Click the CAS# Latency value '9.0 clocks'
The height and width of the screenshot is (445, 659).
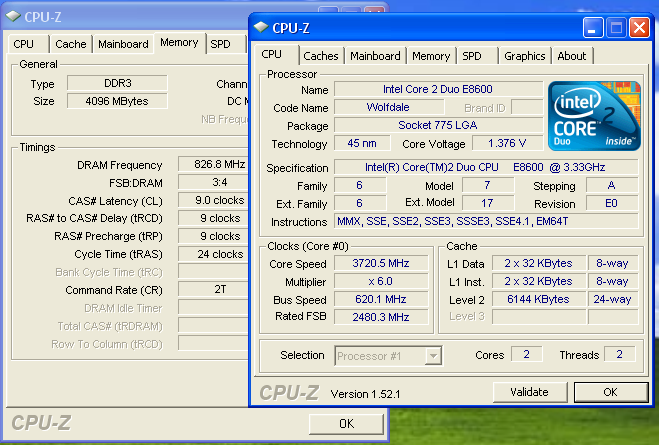[214, 200]
